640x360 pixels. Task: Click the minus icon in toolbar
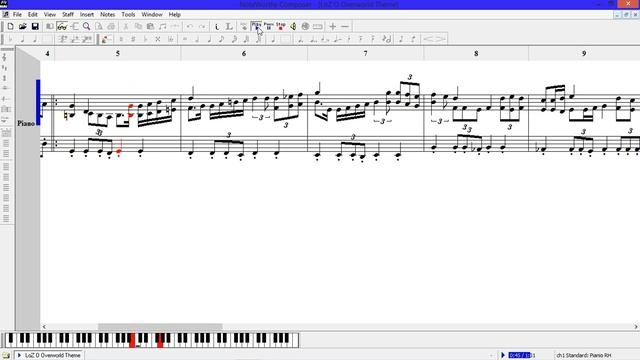pos(345,27)
